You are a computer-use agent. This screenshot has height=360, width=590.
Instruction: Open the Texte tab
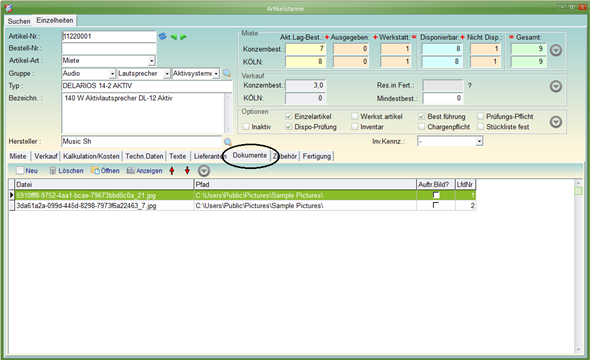178,156
